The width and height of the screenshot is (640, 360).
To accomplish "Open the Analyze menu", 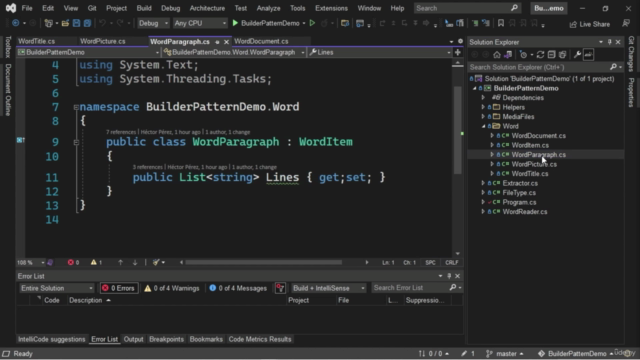I will click(x=268, y=8).
